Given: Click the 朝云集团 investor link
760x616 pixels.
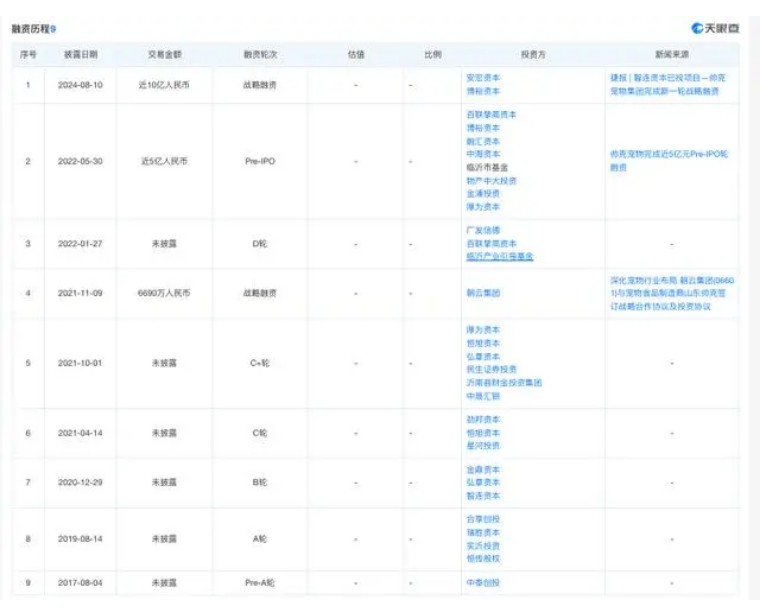Looking at the screenshot, I should tap(483, 293).
